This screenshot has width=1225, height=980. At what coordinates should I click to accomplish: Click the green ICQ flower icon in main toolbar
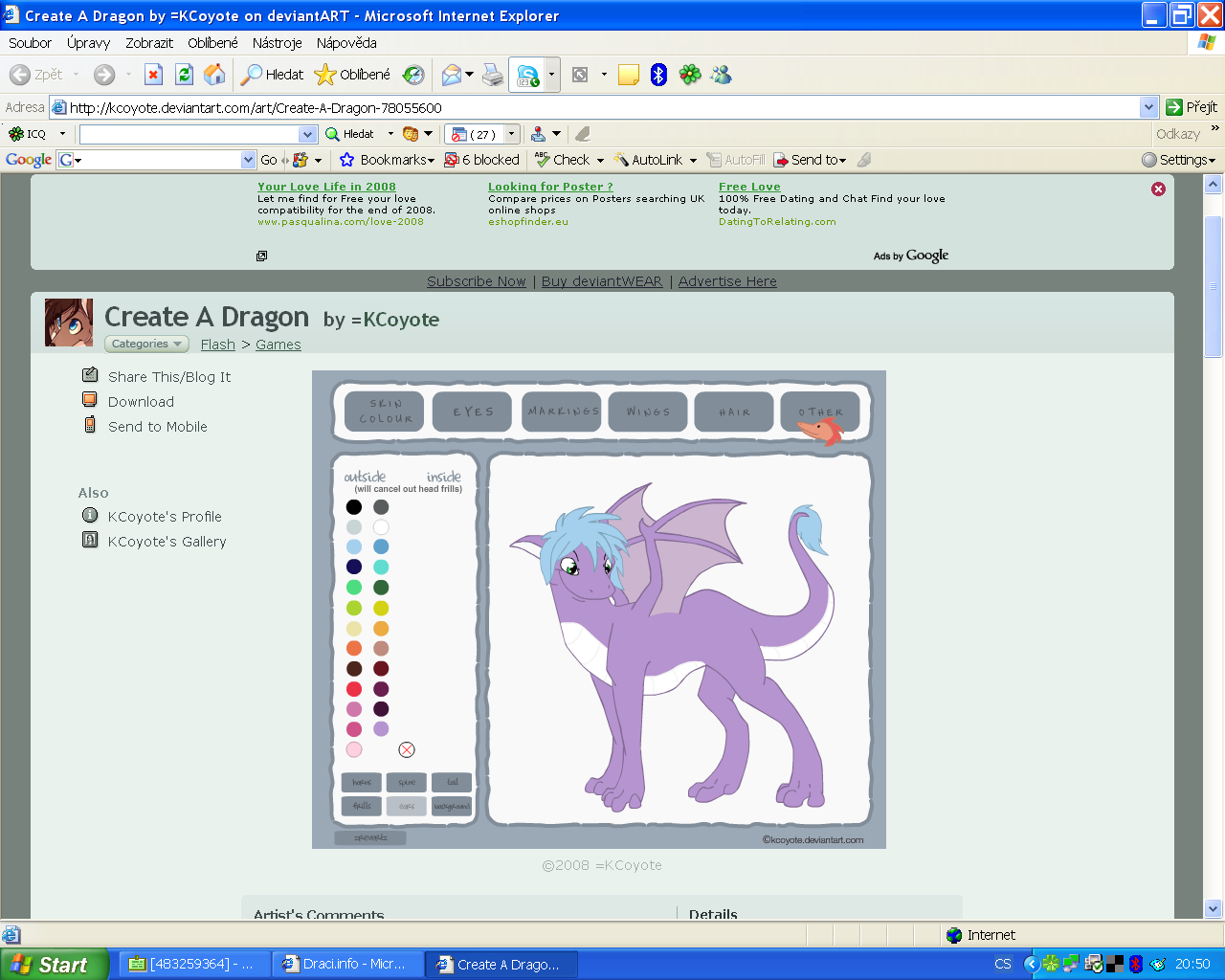tap(690, 75)
